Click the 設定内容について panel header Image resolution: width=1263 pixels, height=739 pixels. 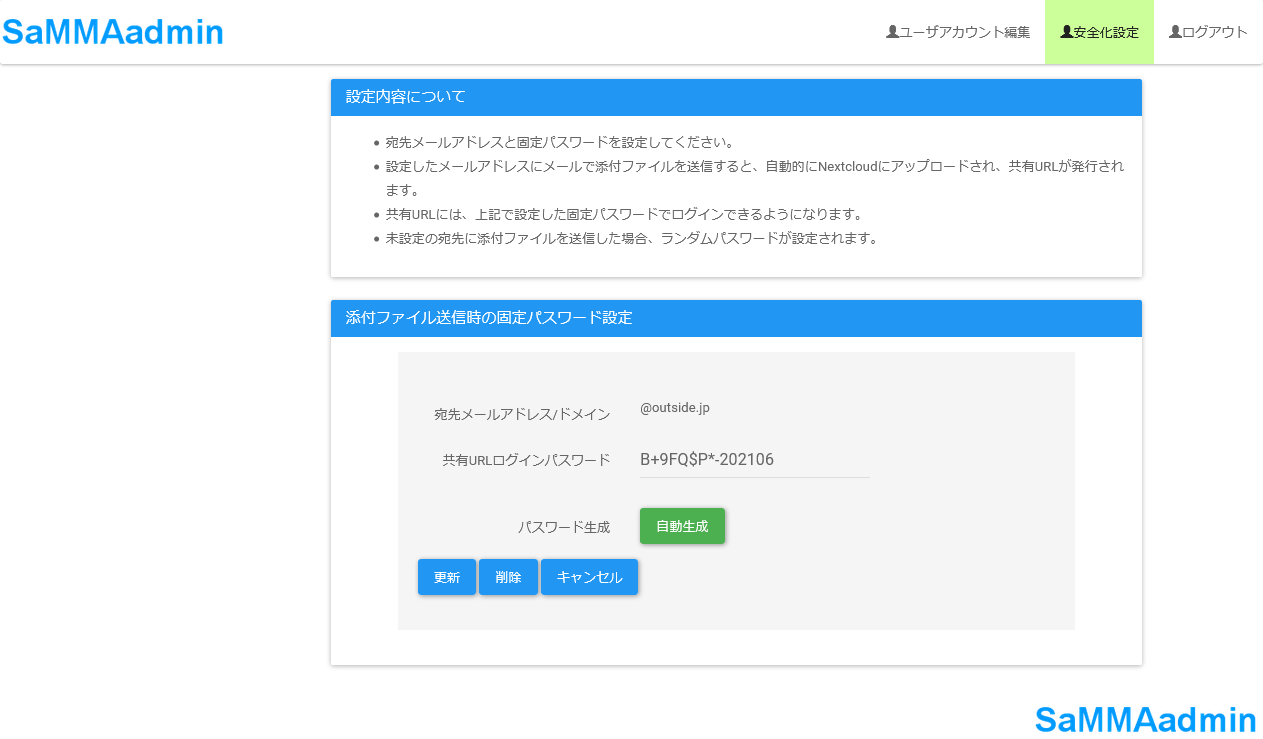click(736, 97)
